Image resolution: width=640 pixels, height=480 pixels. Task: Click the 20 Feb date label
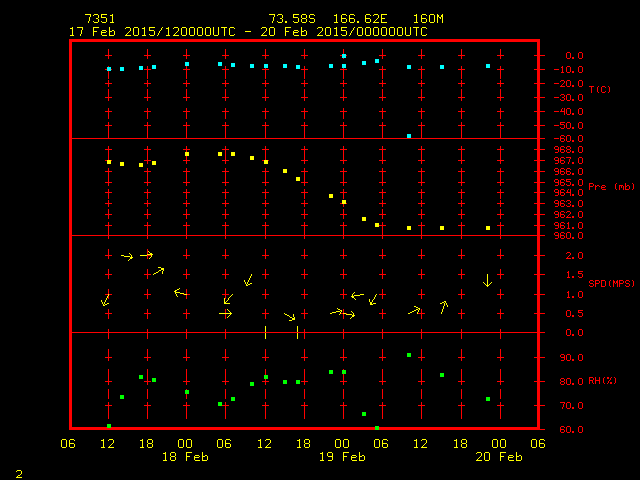pyautogui.click(x=498, y=457)
